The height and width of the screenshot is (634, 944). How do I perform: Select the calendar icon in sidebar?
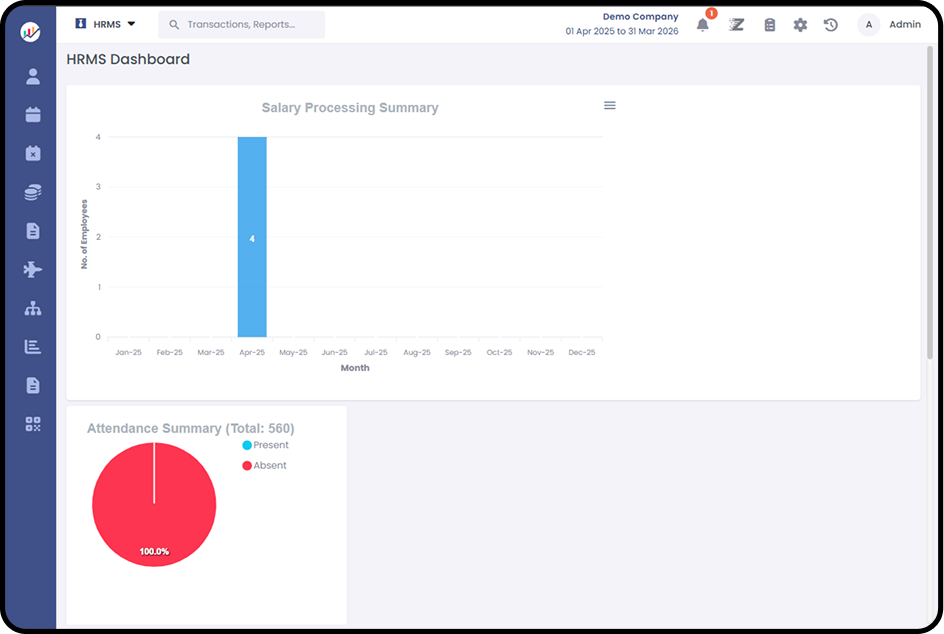[31, 114]
